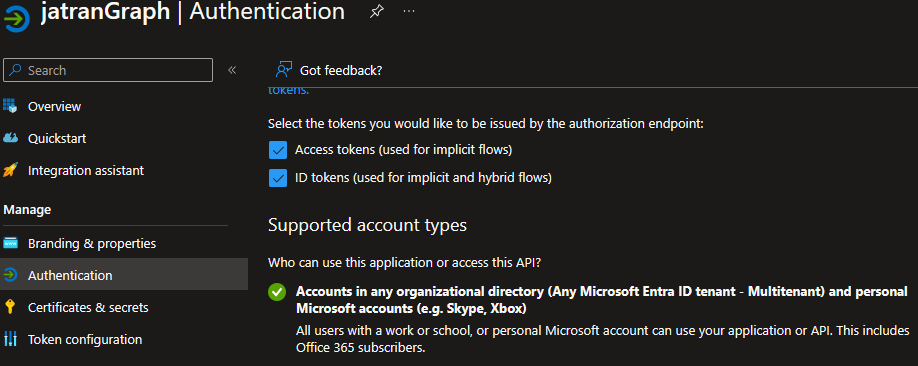Uncheck ID tokens for implicit and hybrid flows
918x366 pixels.
pyautogui.click(x=278, y=177)
